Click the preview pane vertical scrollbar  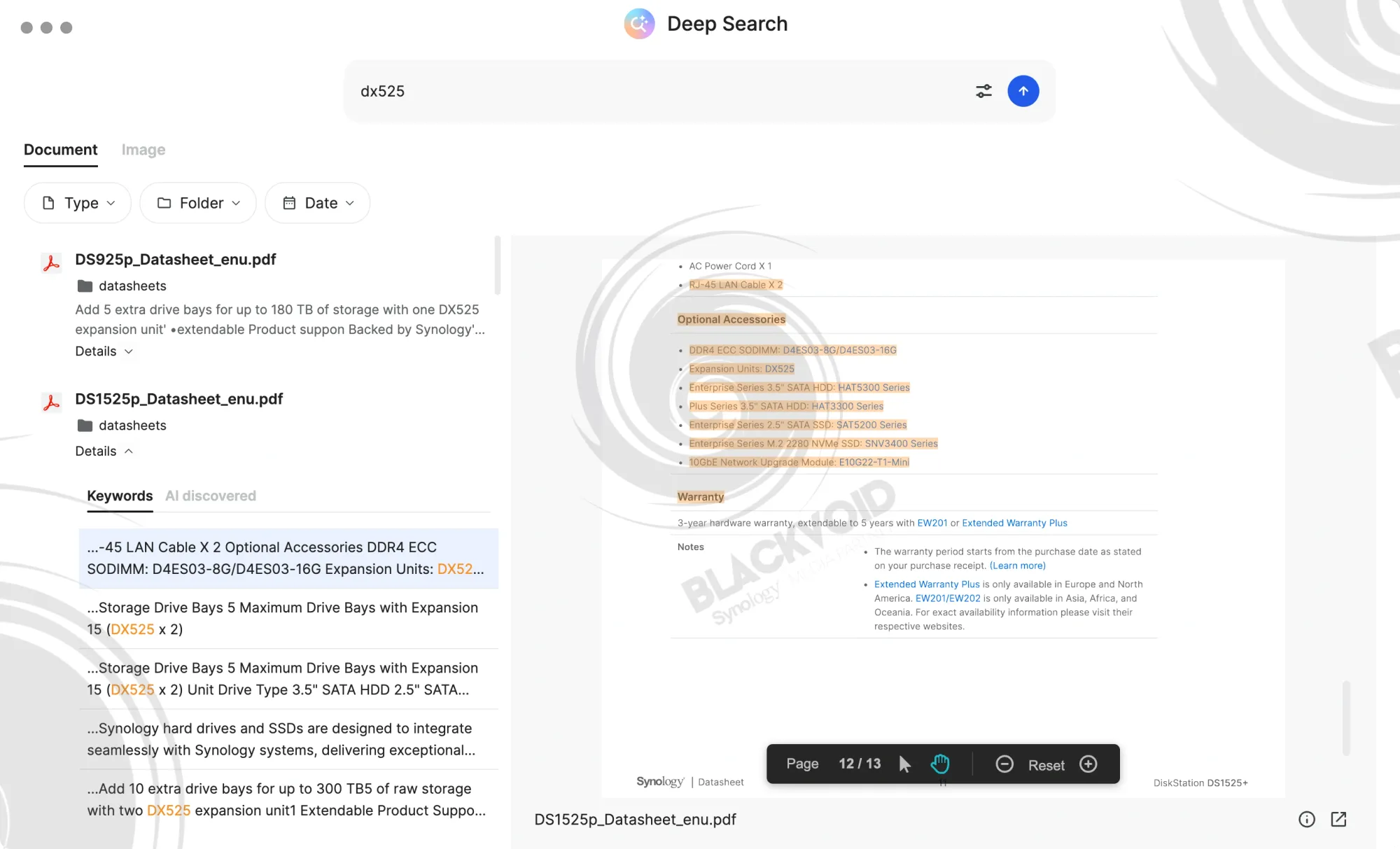(1345, 717)
